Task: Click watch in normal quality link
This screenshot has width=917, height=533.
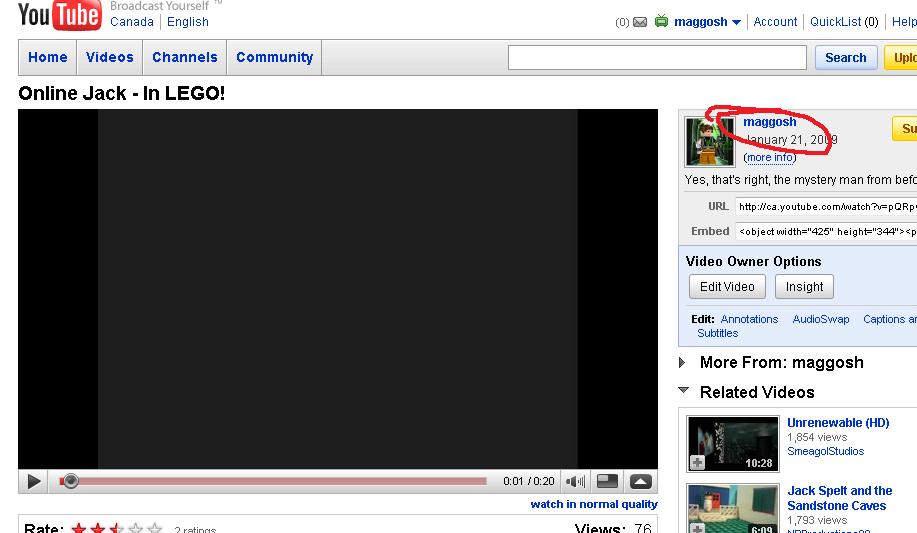Action: [x=594, y=504]
